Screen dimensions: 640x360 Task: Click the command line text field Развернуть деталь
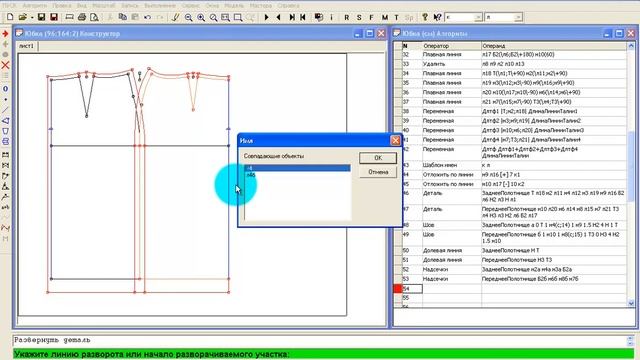(x=320, y=340)
